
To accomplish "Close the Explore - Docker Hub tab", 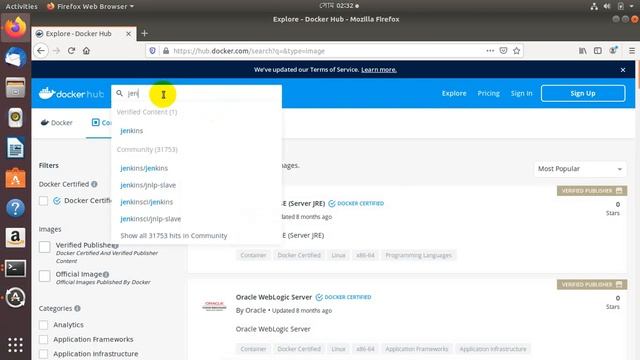I will pyautogui.click(x=128, y=34).
